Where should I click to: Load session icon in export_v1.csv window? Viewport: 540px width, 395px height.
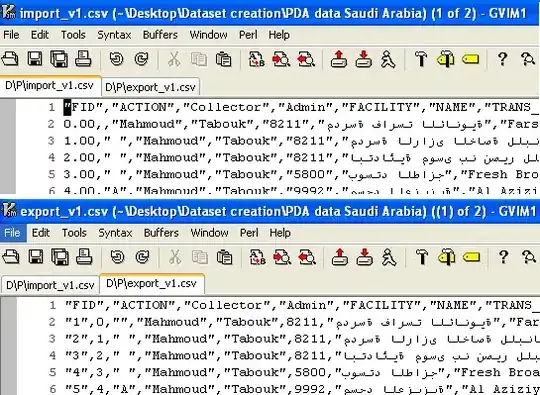pos(340,257)
